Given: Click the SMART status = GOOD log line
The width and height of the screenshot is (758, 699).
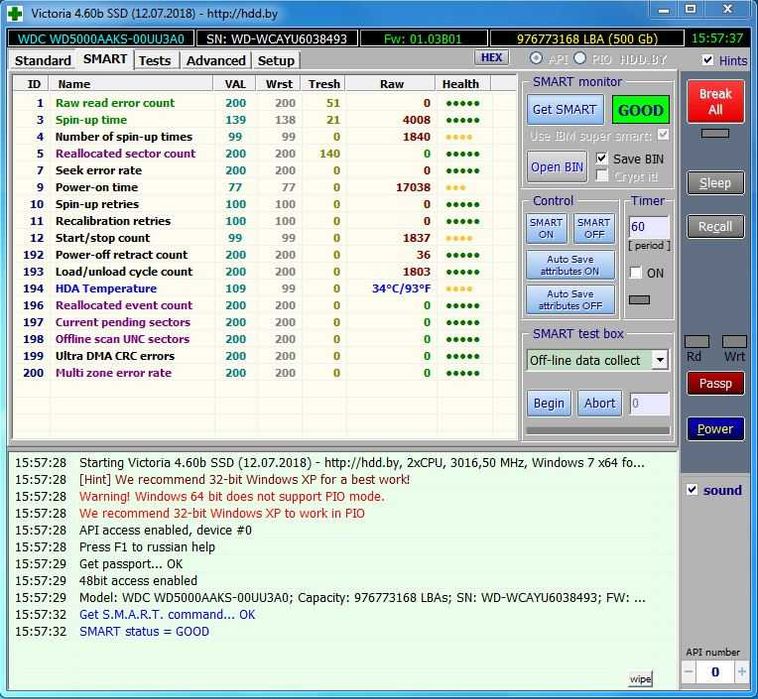Looking at the screenshot, I should point(144,631).
